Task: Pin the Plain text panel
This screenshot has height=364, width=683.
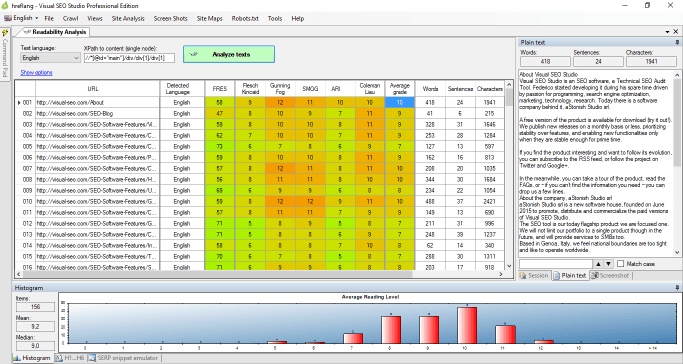Action: (676, 42)
